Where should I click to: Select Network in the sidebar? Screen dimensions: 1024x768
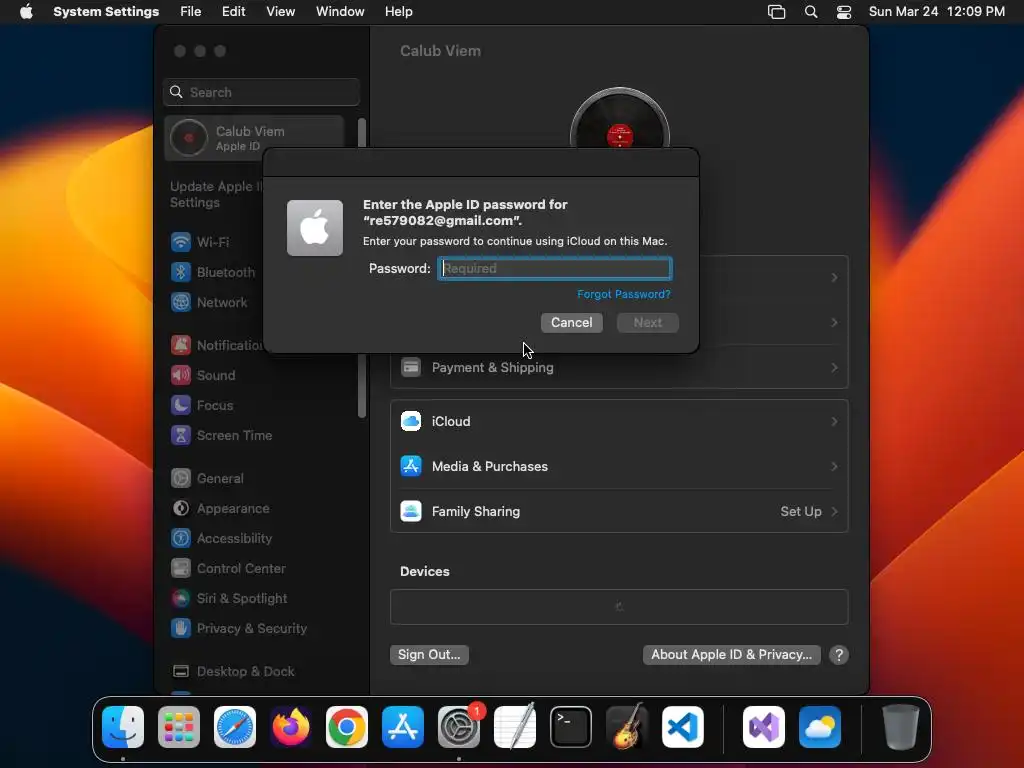click(x=209, y=302)
